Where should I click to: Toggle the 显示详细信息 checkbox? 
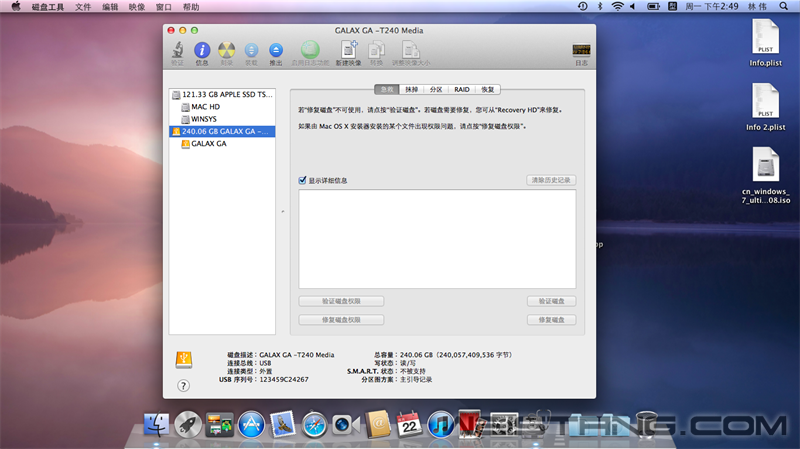303,180
